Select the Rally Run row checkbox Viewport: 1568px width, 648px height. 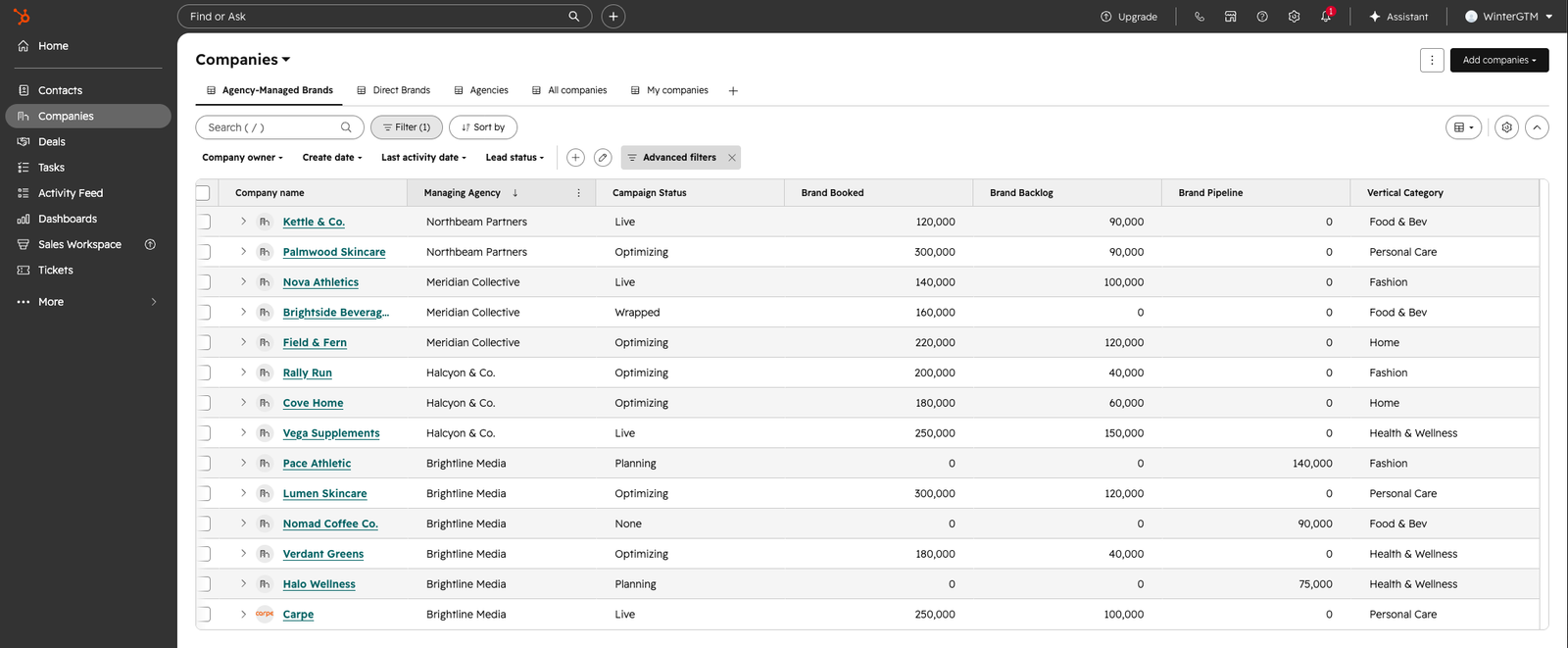204,373
